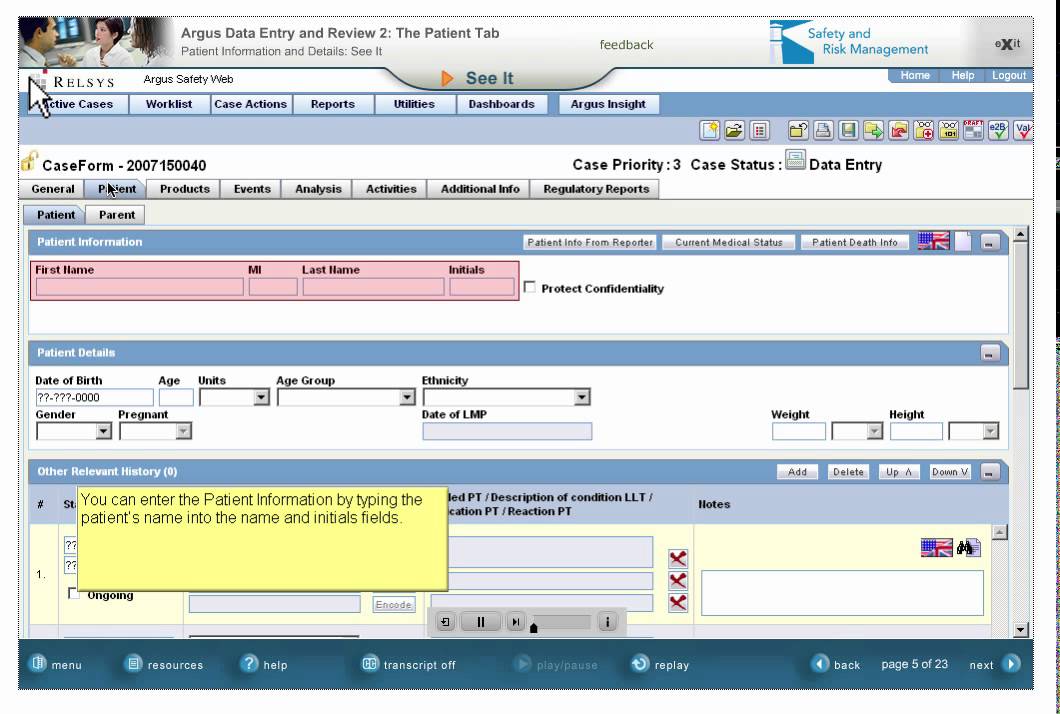Click the DRAFT report toolbar icon
Viewport: 1060px width, 714px height.
click(973, 130)
